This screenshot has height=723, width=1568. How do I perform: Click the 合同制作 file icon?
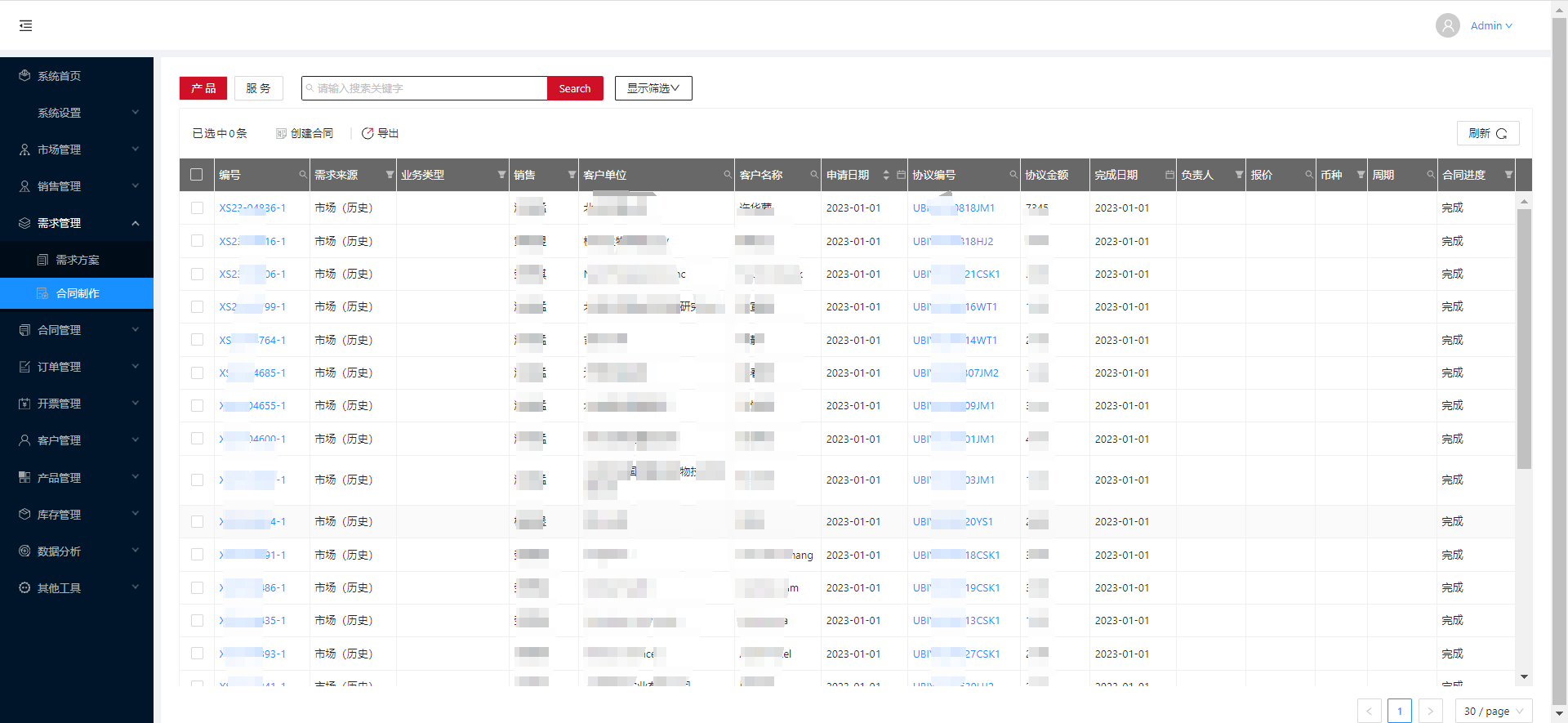42,293
